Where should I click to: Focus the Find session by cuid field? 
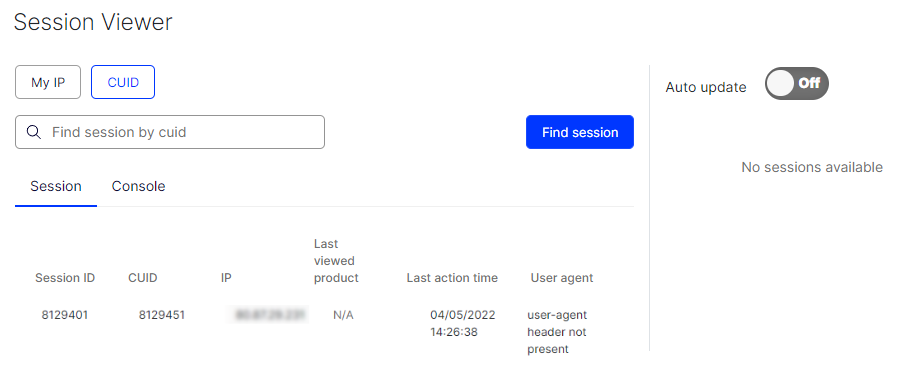click(170, 132)
